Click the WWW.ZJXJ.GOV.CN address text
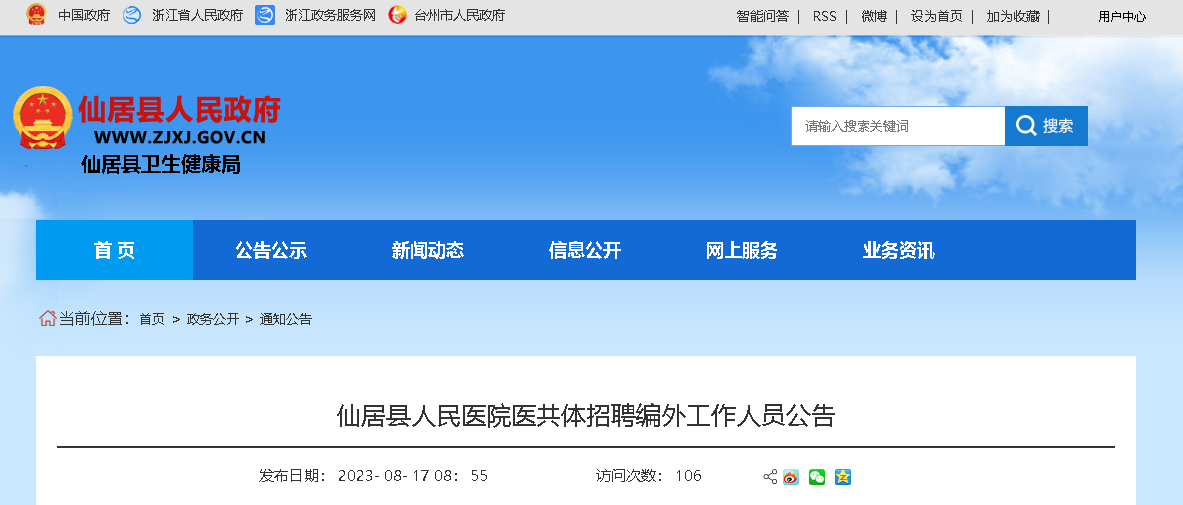This screenshot has width=1183, height=505. [180, 137]
